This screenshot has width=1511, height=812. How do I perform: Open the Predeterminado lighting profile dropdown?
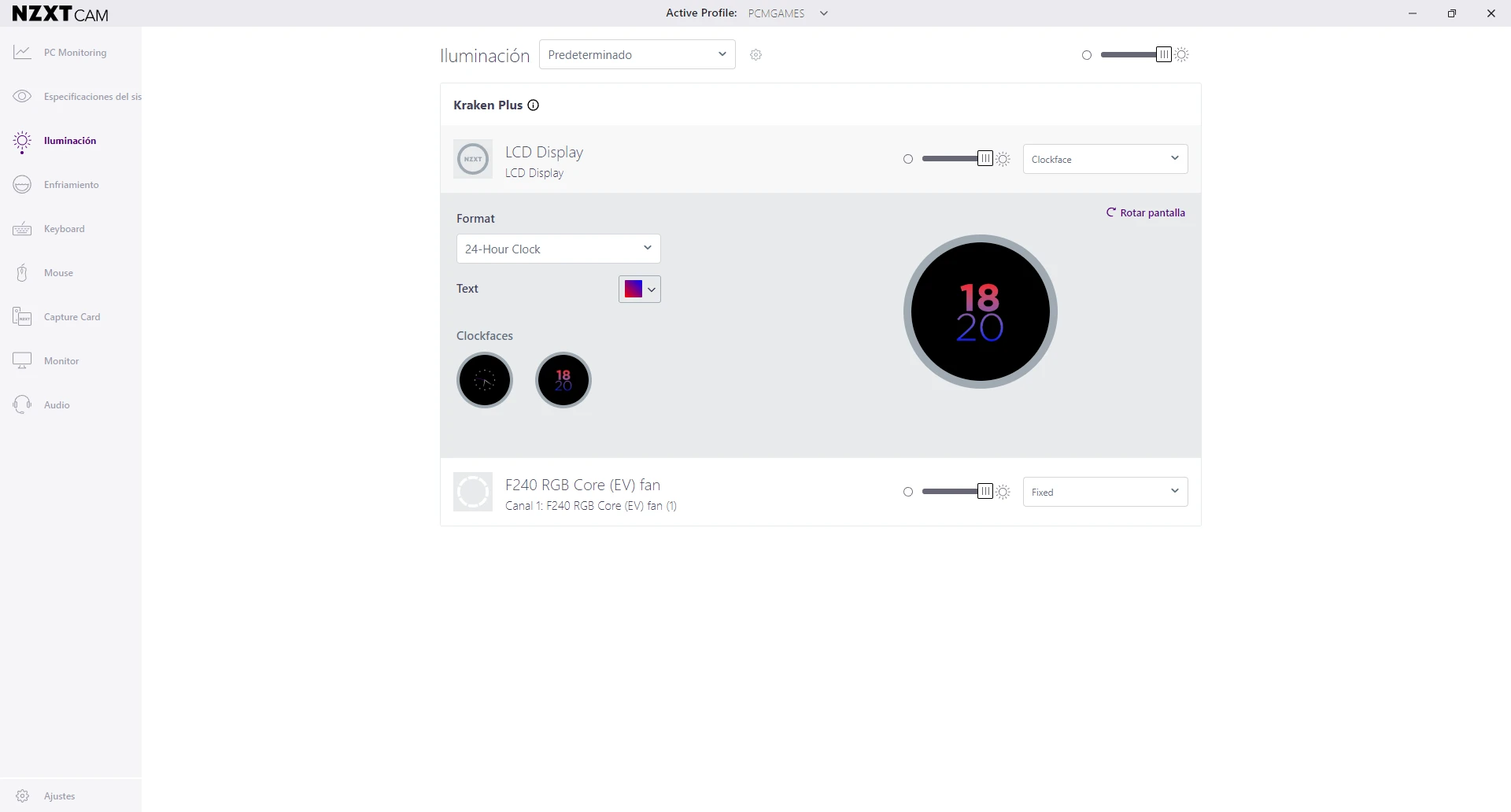click(637, 54)
